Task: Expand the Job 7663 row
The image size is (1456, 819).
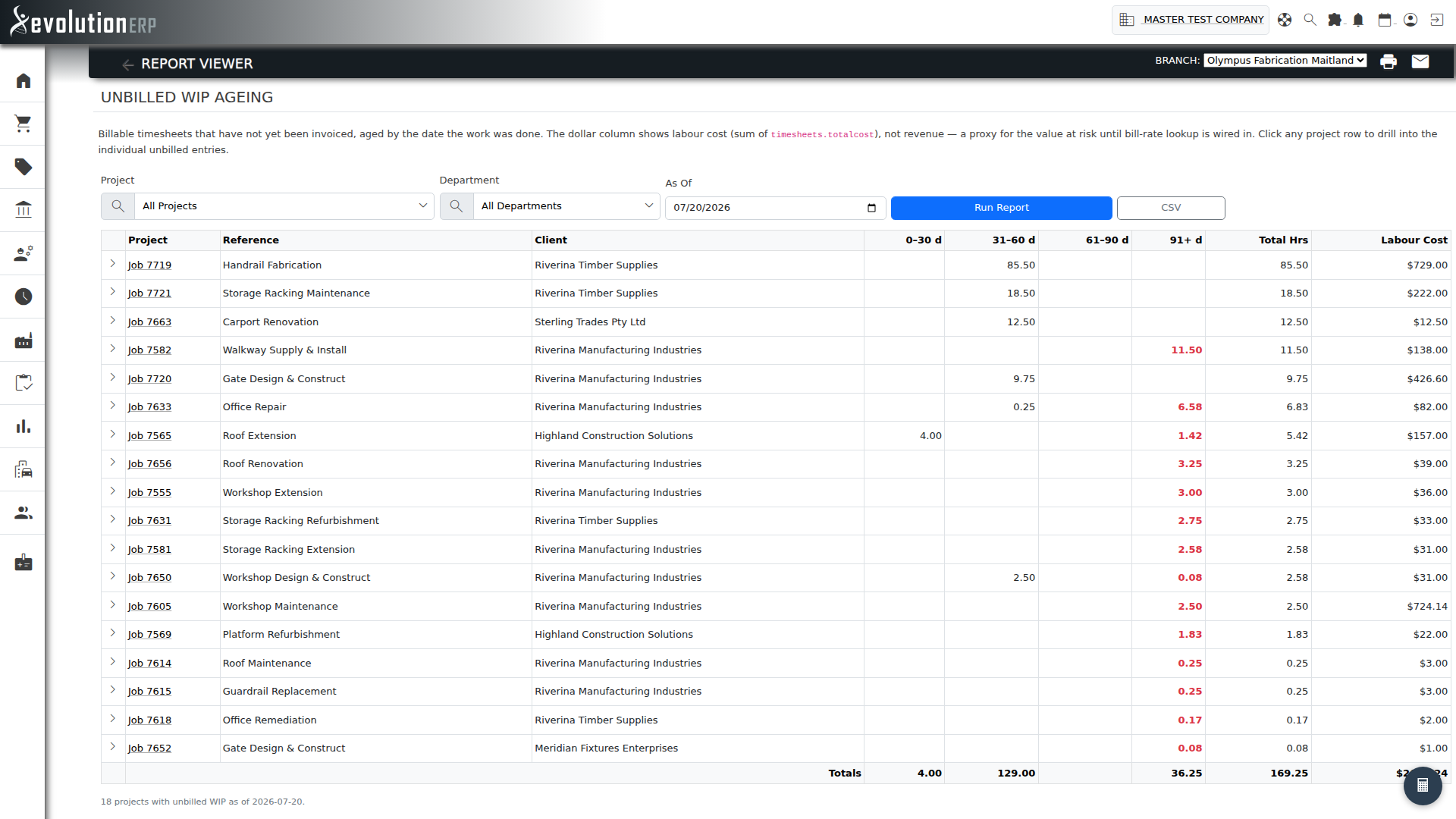Action: [x=113, y=321]
